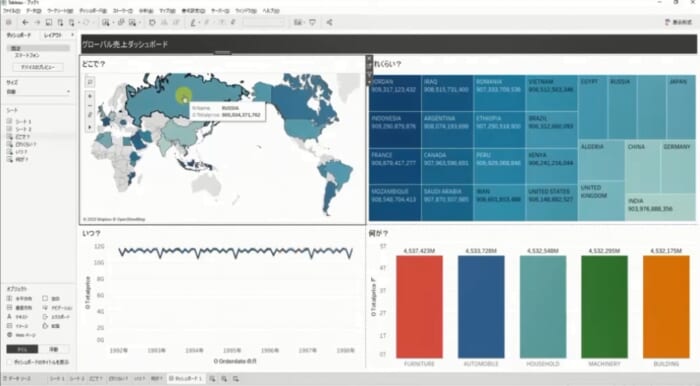Open the fit selector dropdown in toolbar

(x=264, y=22)
